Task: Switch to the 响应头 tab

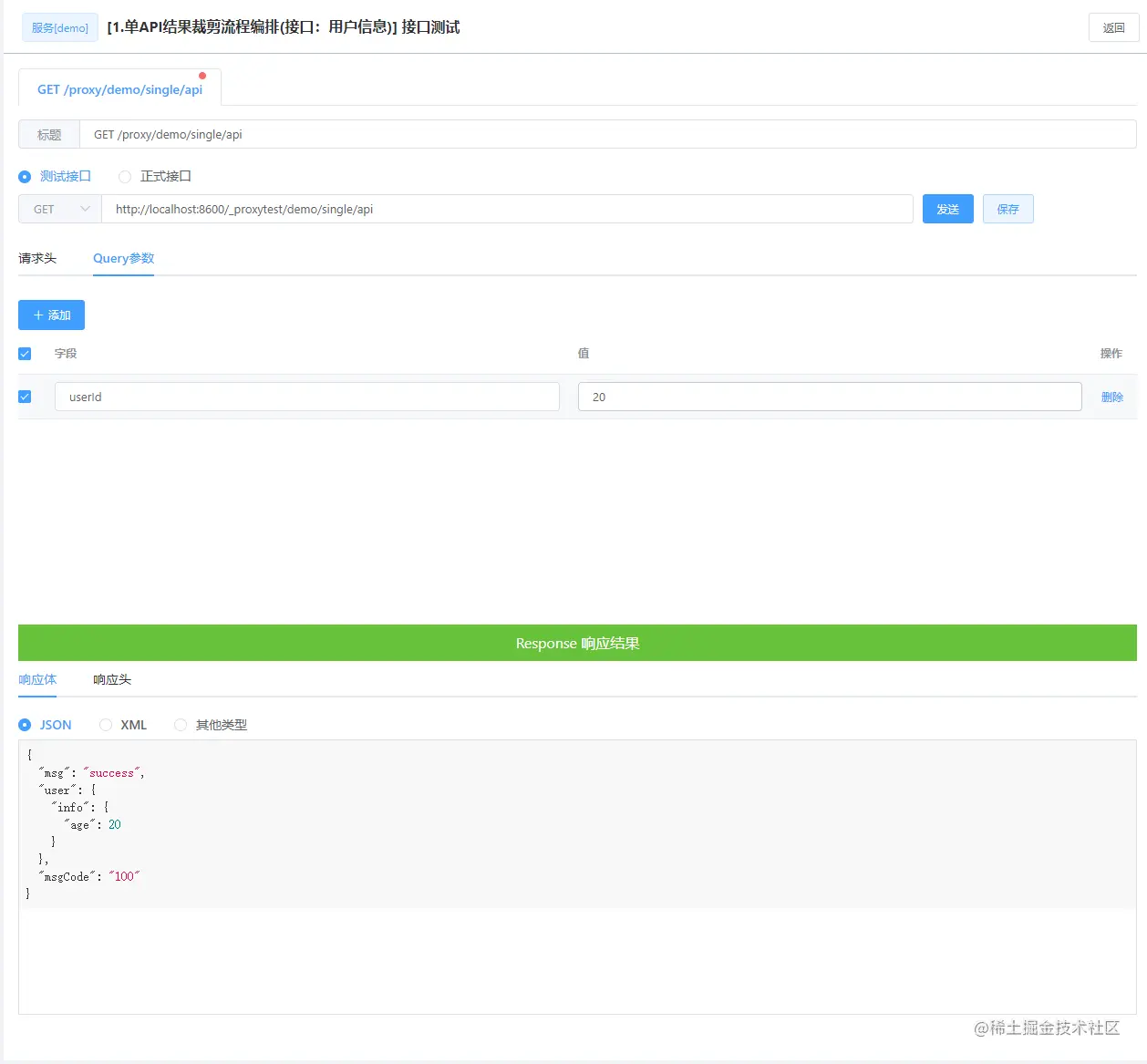Action: click(111, 679)
